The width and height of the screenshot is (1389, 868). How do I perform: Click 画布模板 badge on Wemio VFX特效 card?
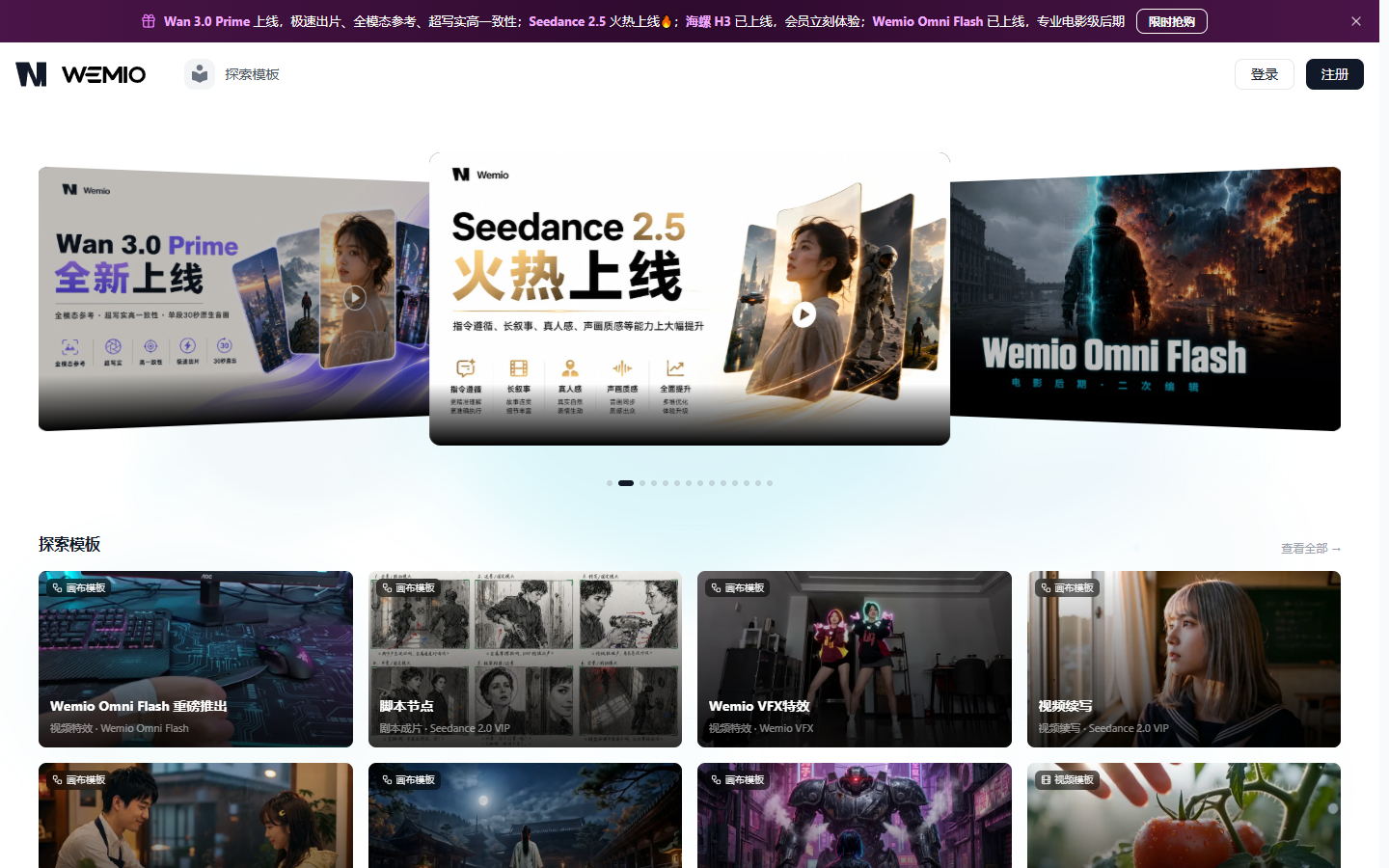click(738, 587)
